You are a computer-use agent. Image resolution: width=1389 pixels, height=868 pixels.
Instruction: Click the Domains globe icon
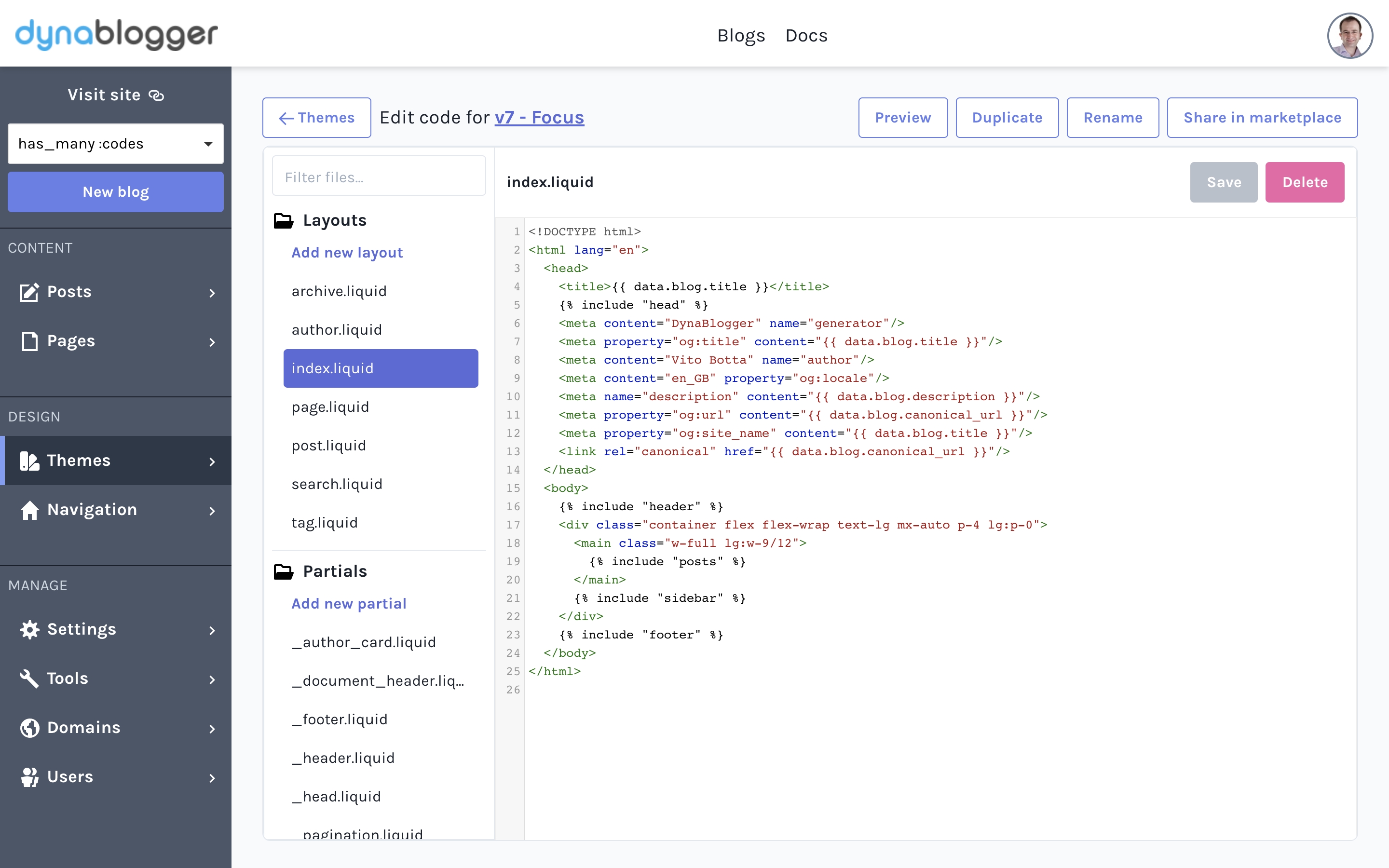(29, 727)
